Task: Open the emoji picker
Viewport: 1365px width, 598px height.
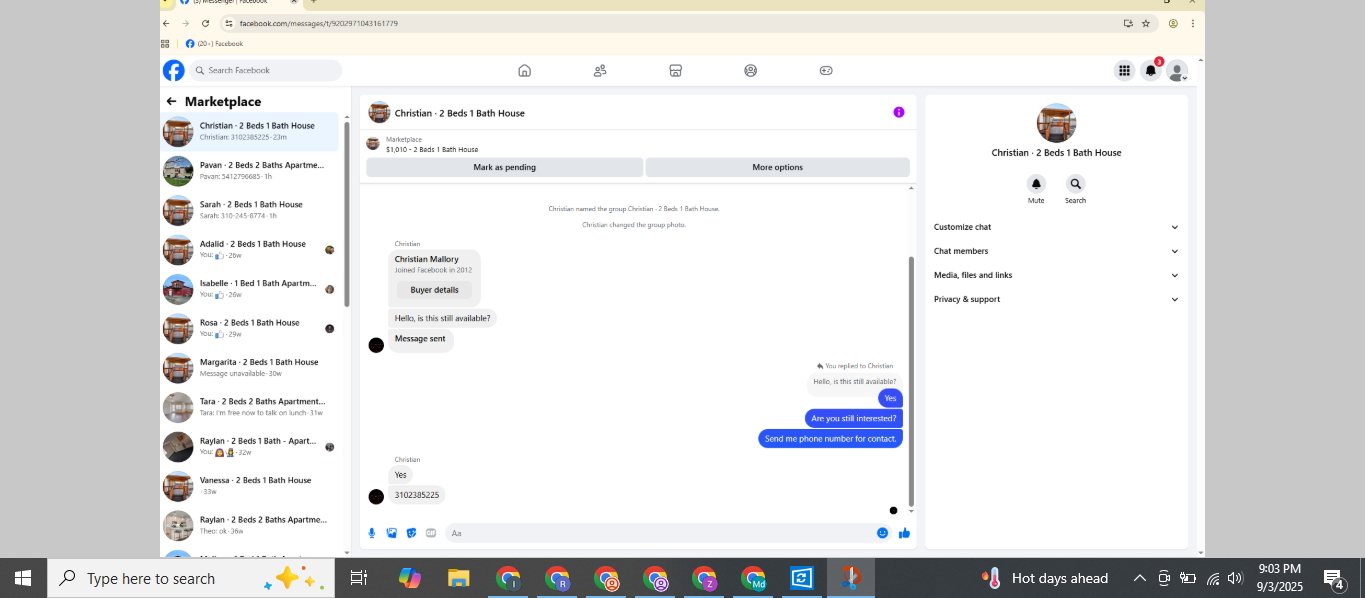Action: 882,533
